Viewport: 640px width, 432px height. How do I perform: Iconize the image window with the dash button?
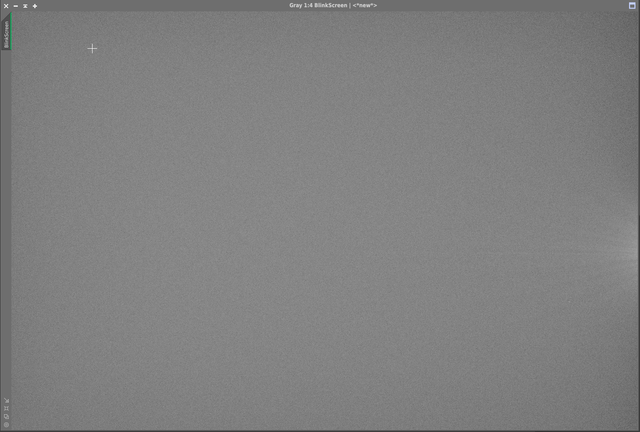[16, 6]
